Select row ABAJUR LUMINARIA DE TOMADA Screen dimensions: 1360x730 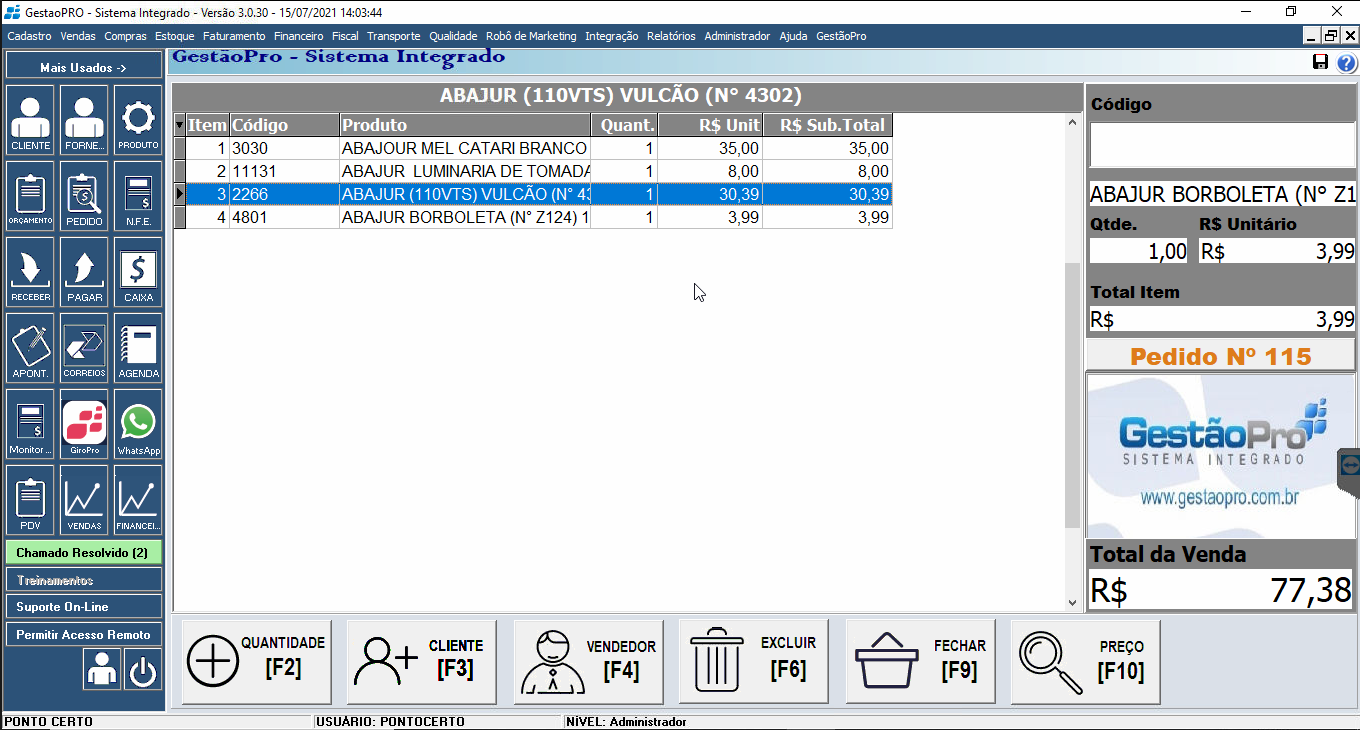533,171
